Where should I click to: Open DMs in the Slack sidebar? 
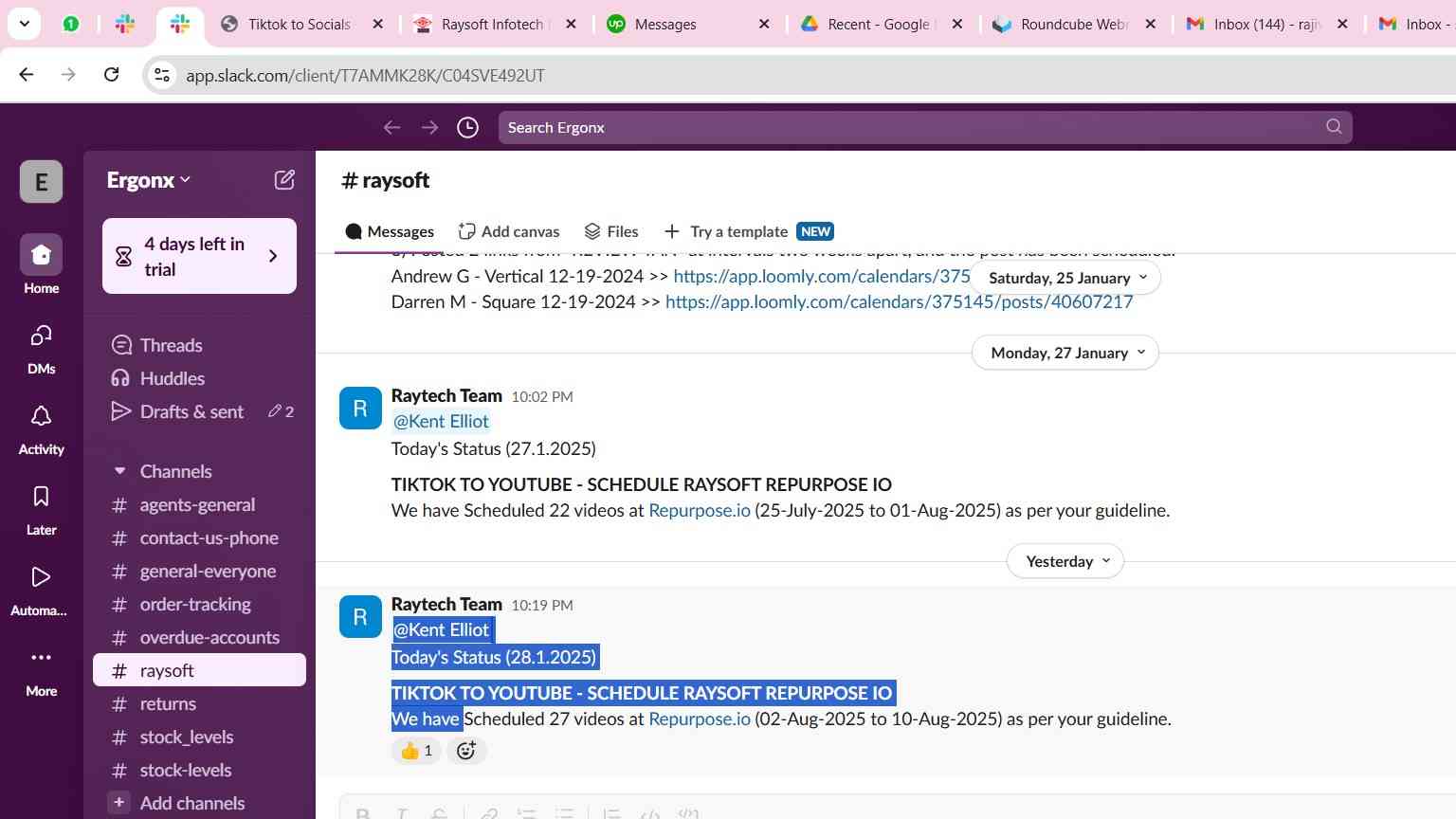41,348
